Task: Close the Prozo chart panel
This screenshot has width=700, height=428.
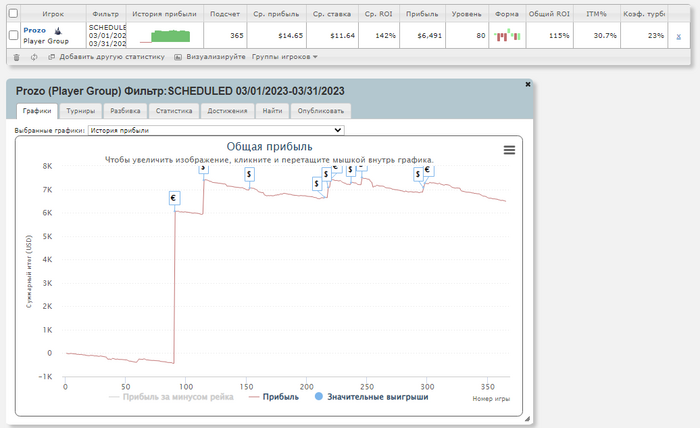Action: pos(528,84)
